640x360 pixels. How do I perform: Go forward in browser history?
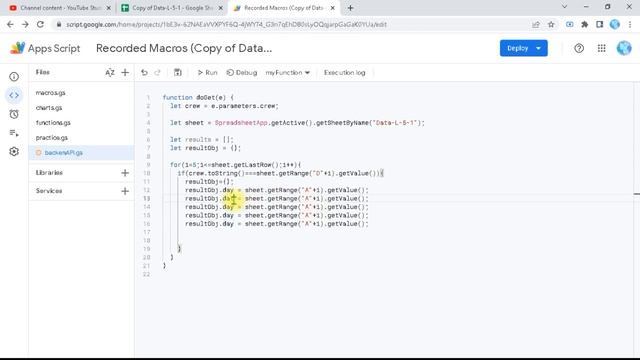[x=25, y=24]
